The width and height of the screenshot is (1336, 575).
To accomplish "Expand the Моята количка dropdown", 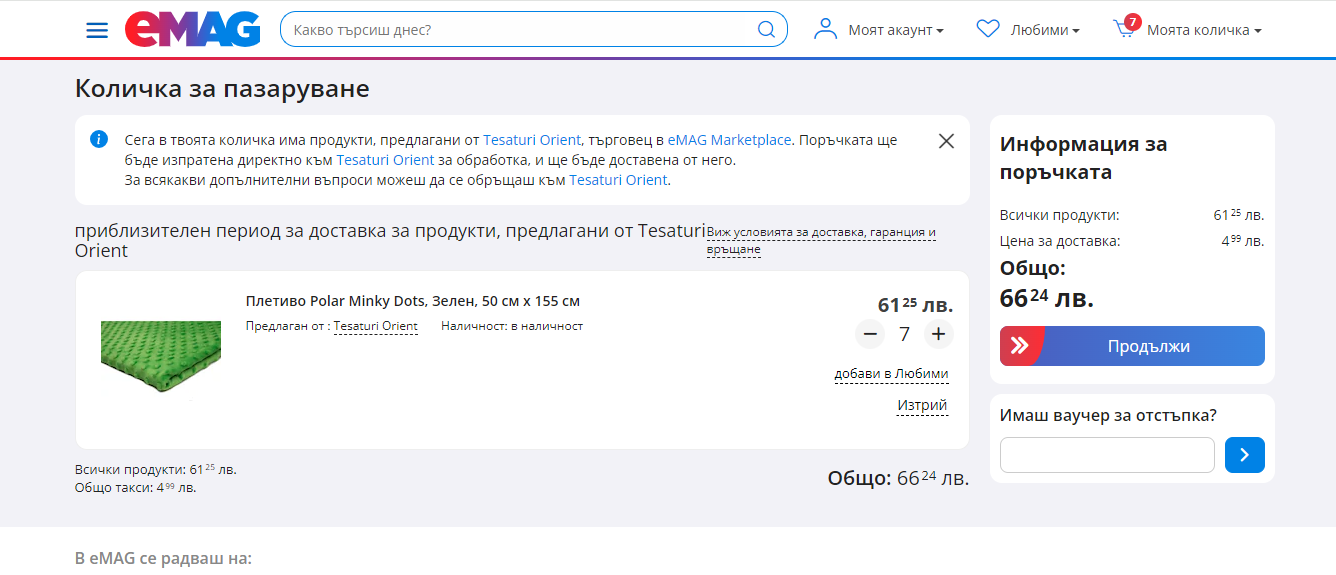I will click(x=1204, y=30).
